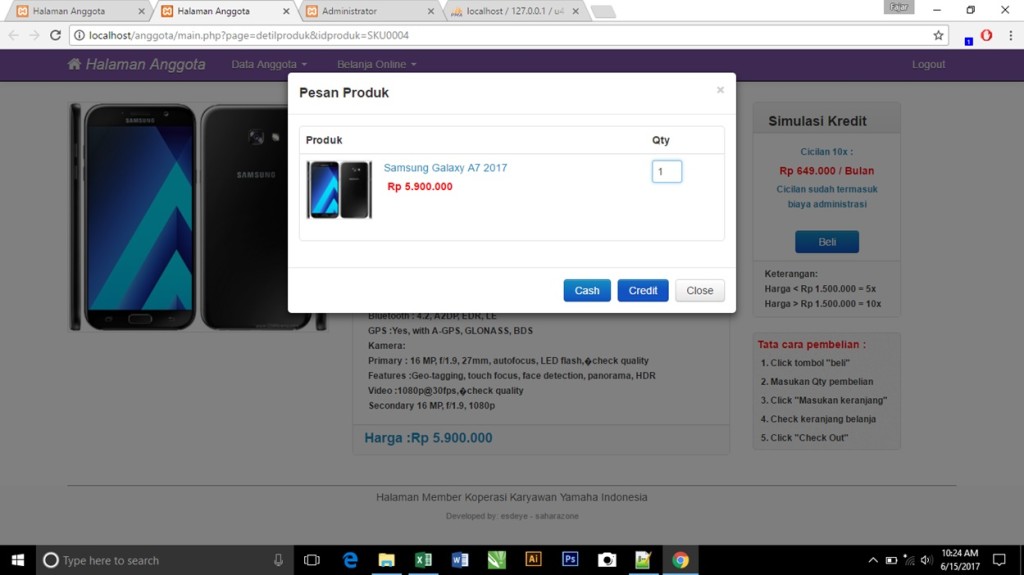1024x575 pixels.
Task: Open Task View from the taskbar
Action: click(312, 560)
